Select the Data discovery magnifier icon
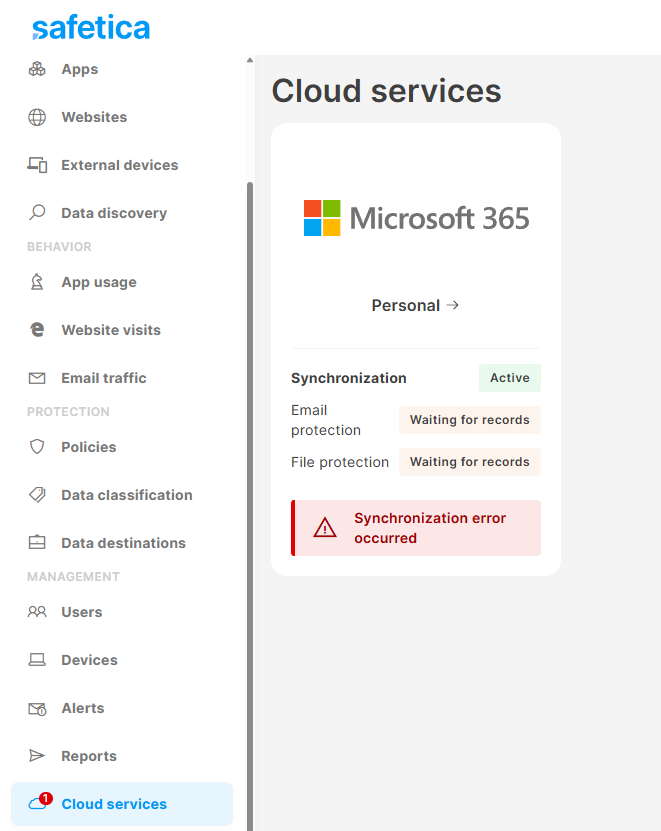 coord(36,213)
